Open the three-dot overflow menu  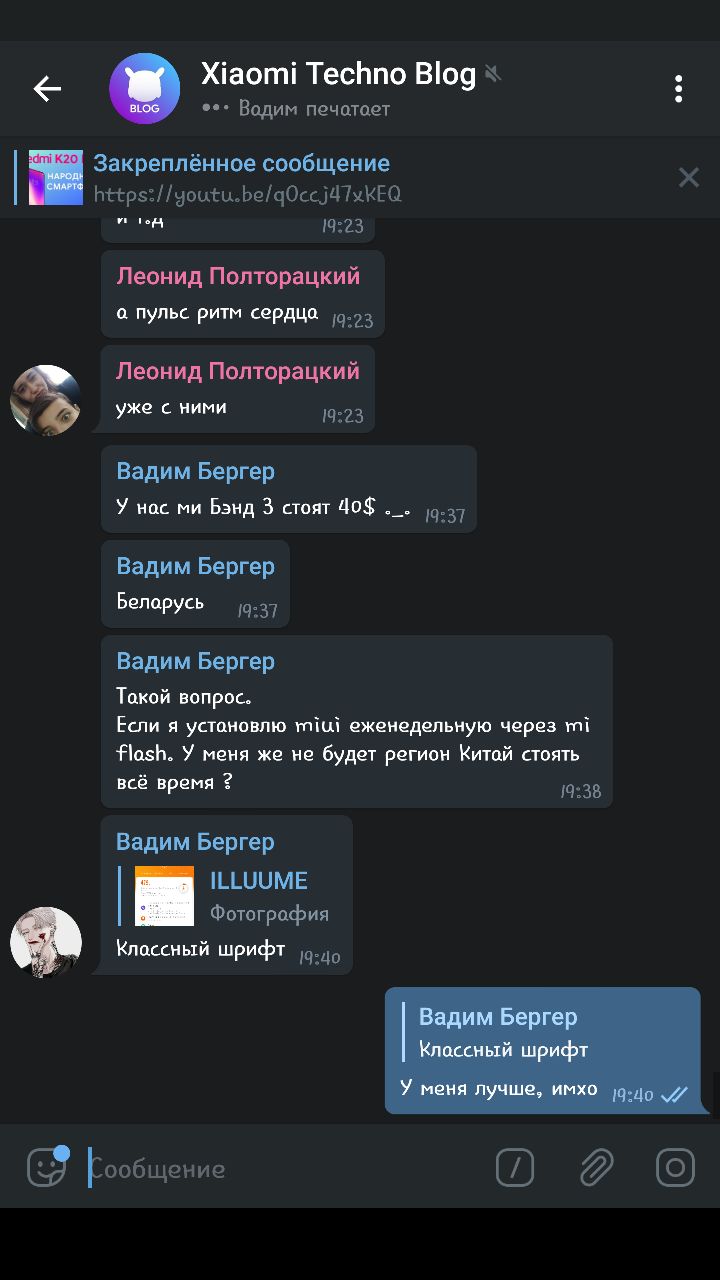(678, 89)
